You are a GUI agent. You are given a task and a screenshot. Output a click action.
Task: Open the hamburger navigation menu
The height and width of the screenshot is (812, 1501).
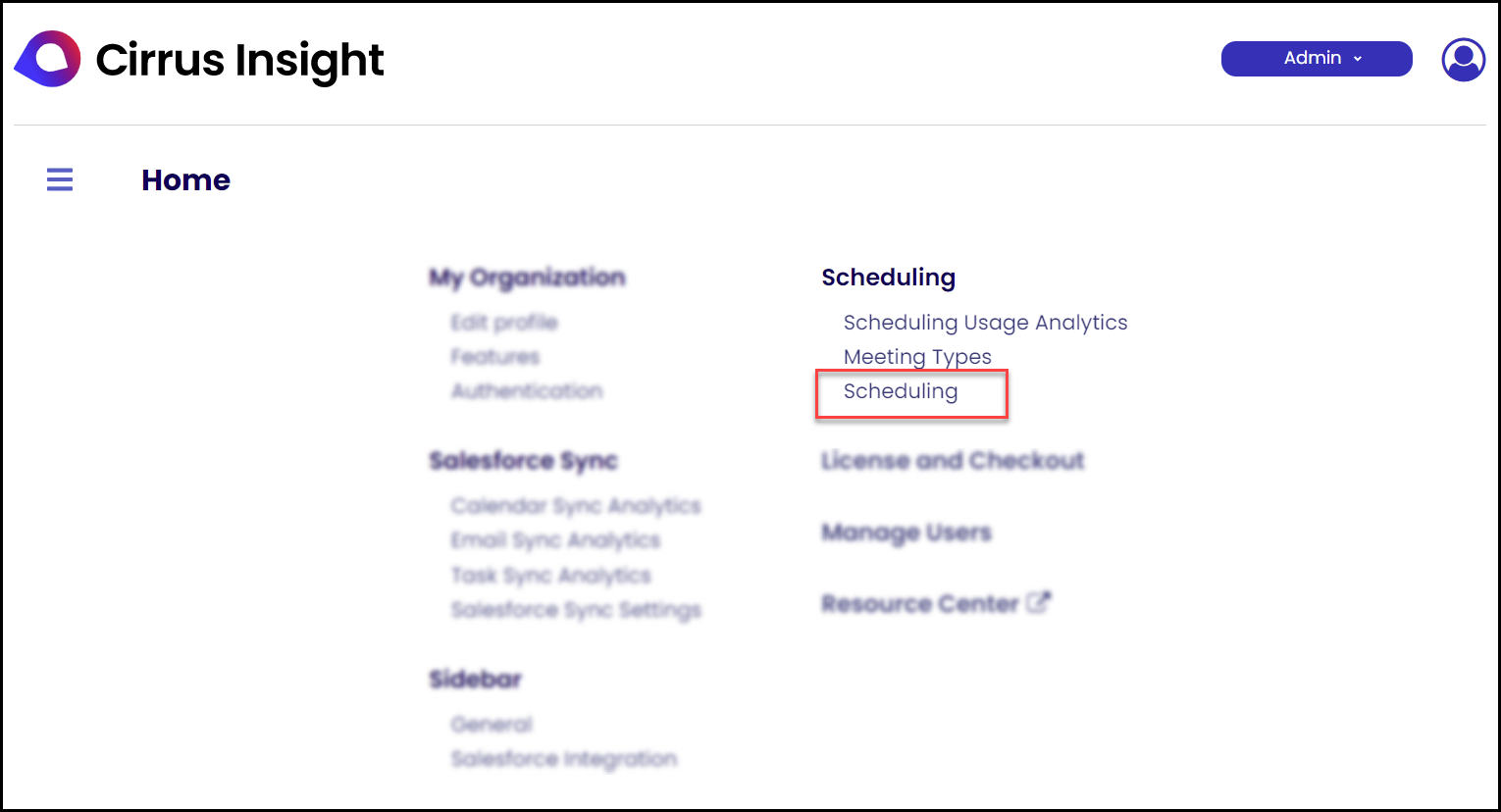[x=60, y=179]
